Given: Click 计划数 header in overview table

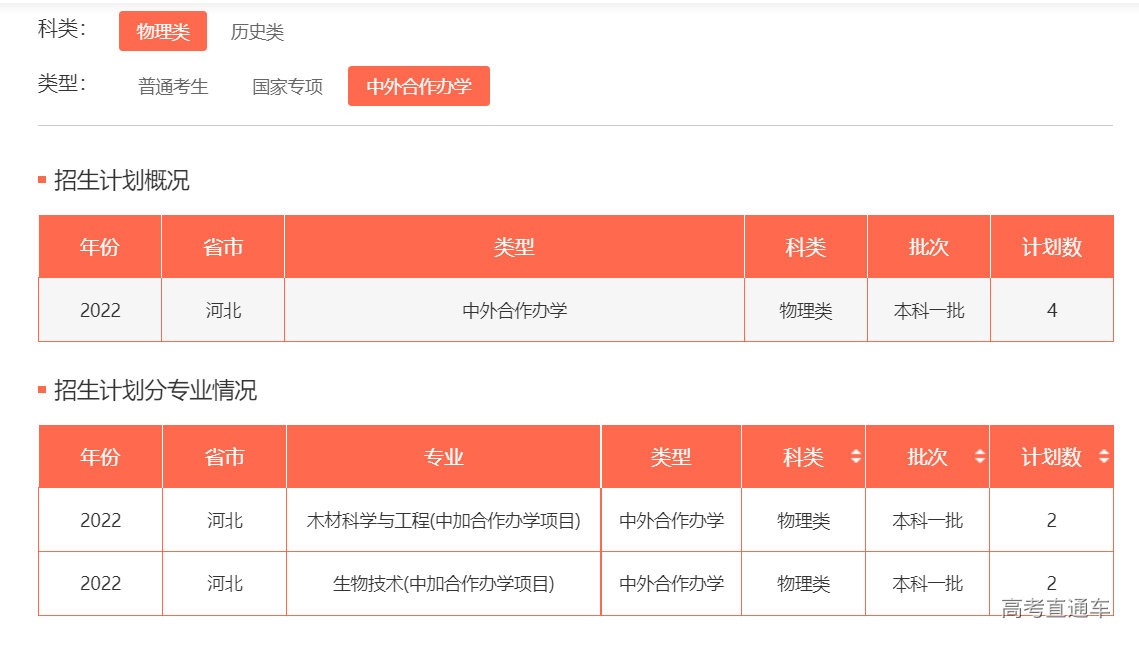Looking at the screenshot, I should pos(1051,247).
